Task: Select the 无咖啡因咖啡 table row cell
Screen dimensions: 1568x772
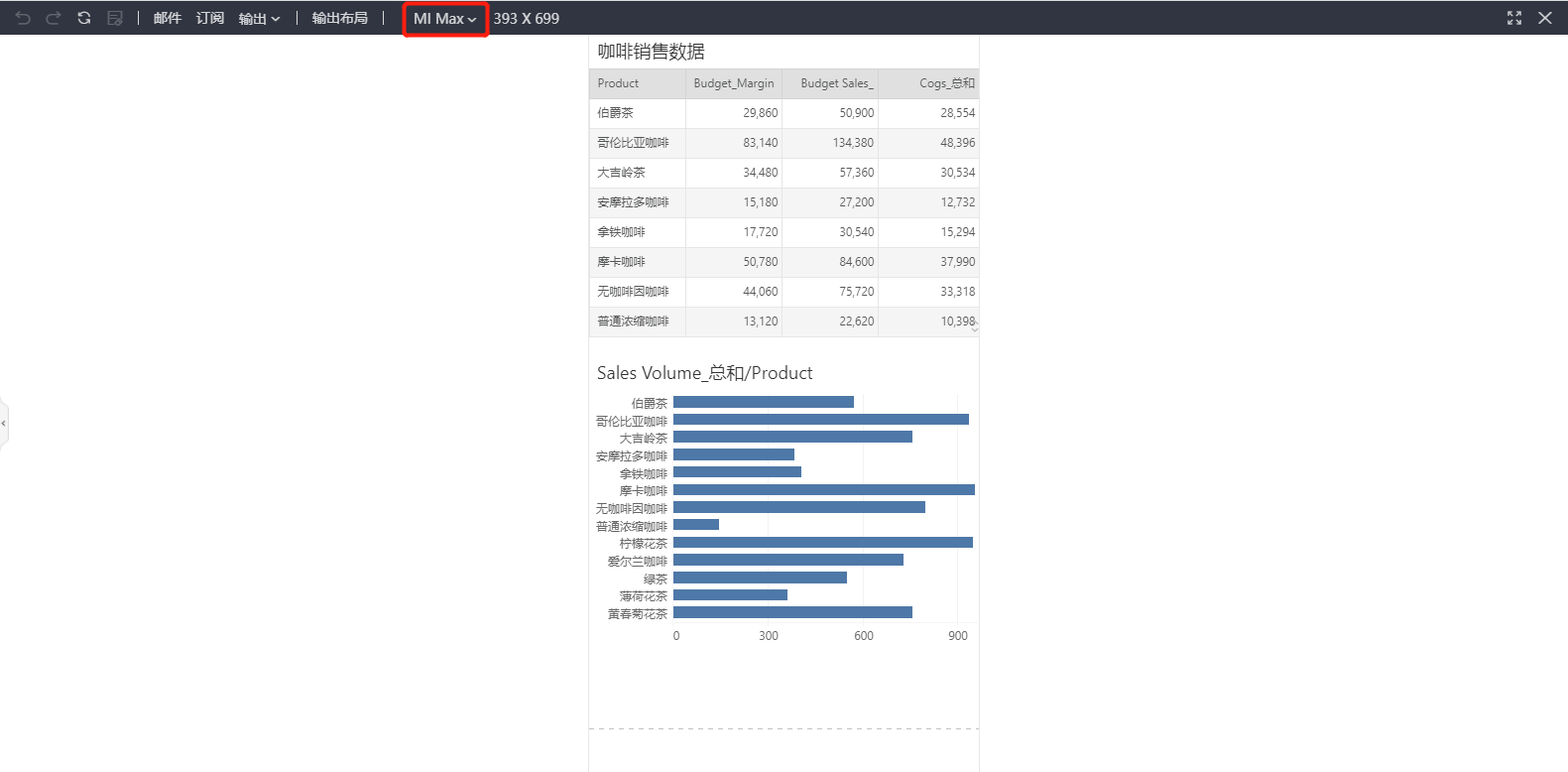Action: (637, 292)
